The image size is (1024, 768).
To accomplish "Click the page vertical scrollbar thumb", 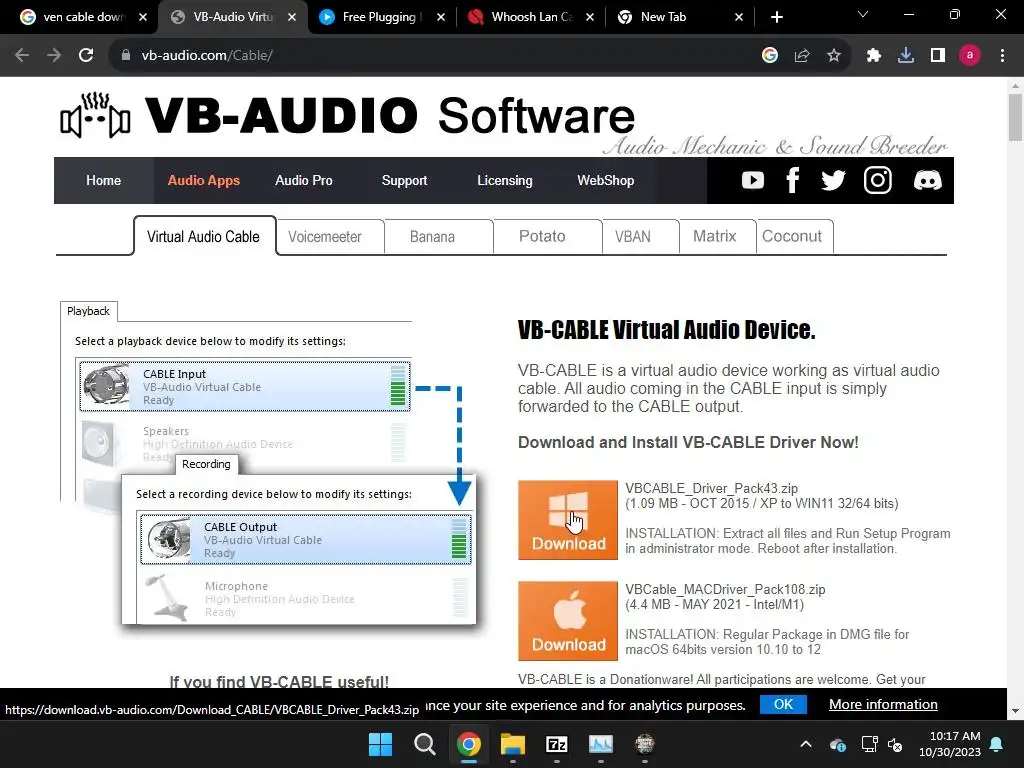I will click(1015, 118).
